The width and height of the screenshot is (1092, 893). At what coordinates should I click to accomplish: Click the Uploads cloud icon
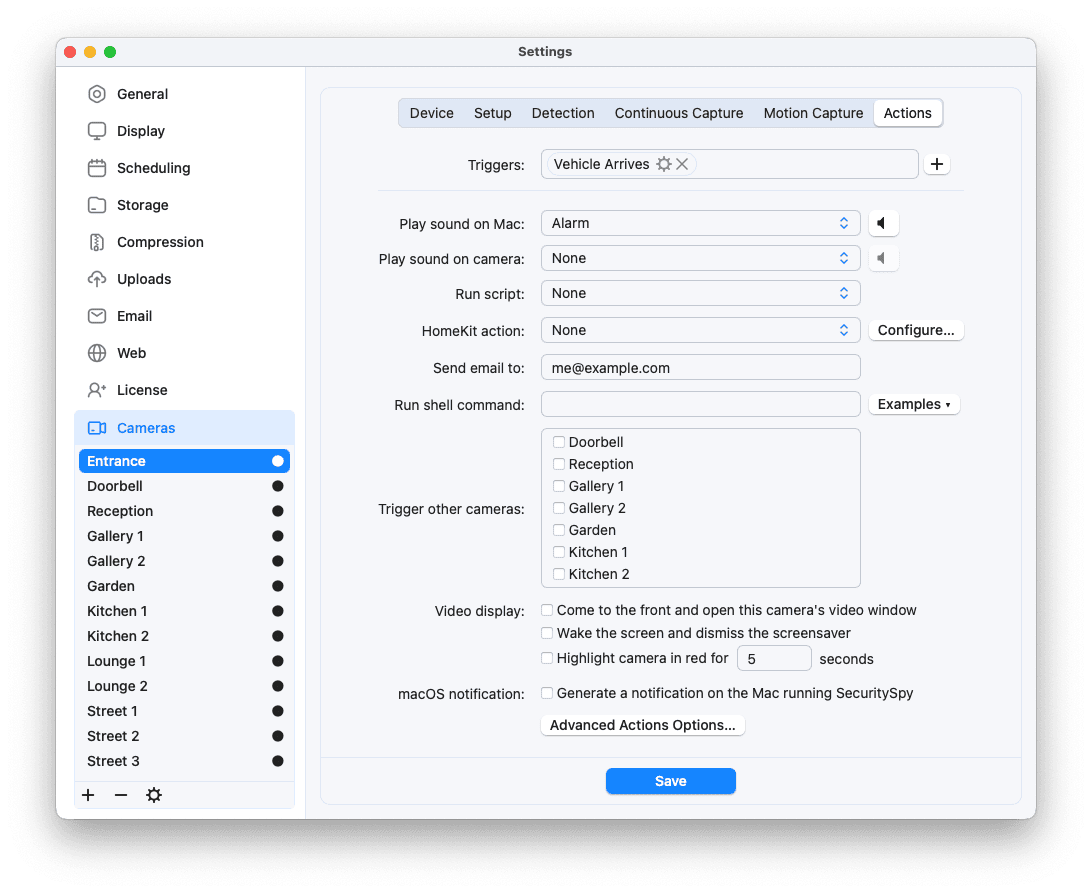[x=96, y=279]
